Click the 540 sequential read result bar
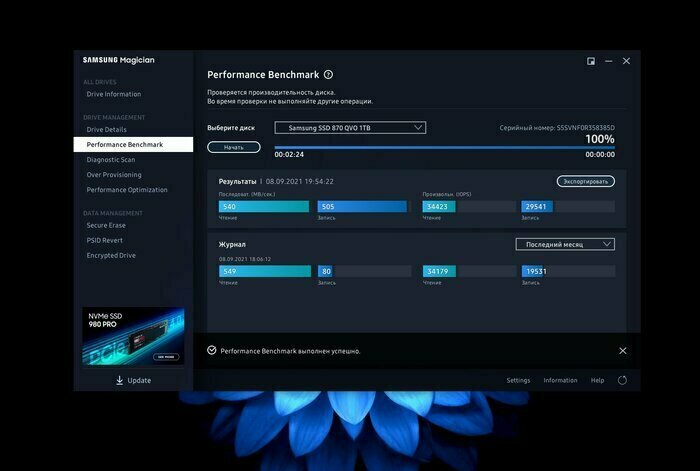Viewport: 700px width, 471px height. 264,206
